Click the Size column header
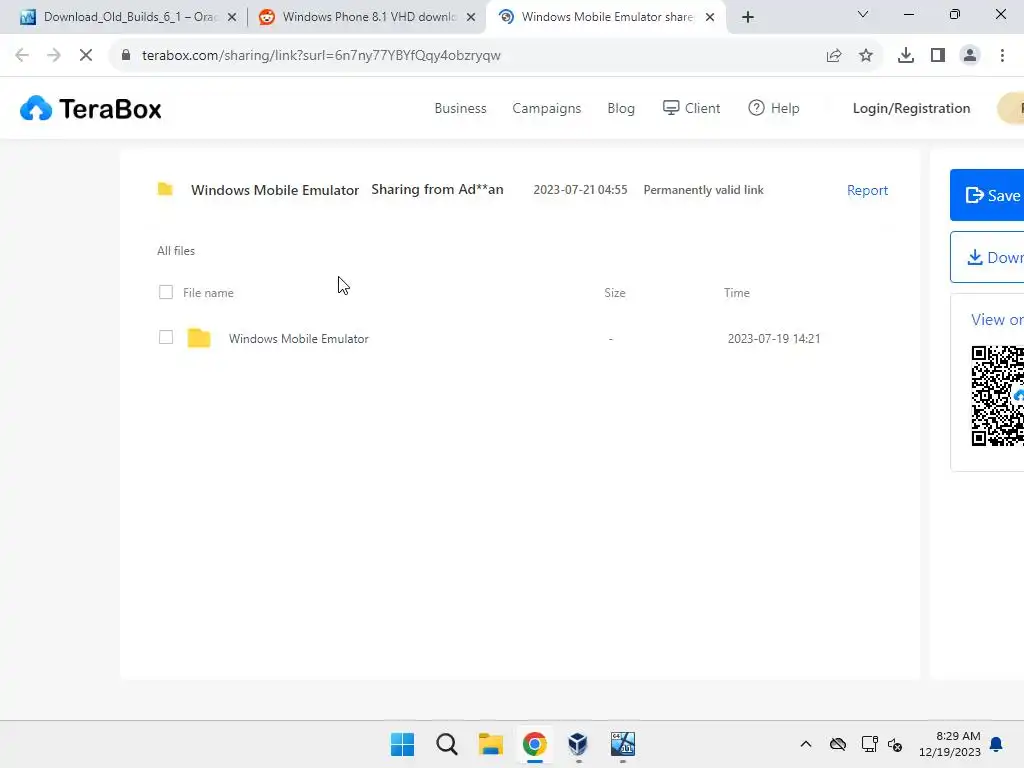 tap(615, 293)
